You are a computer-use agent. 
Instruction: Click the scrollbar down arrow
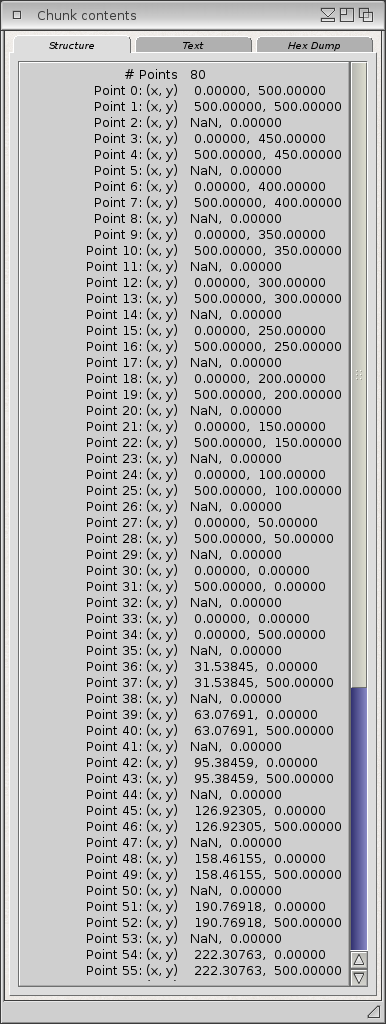click(359, 977)
